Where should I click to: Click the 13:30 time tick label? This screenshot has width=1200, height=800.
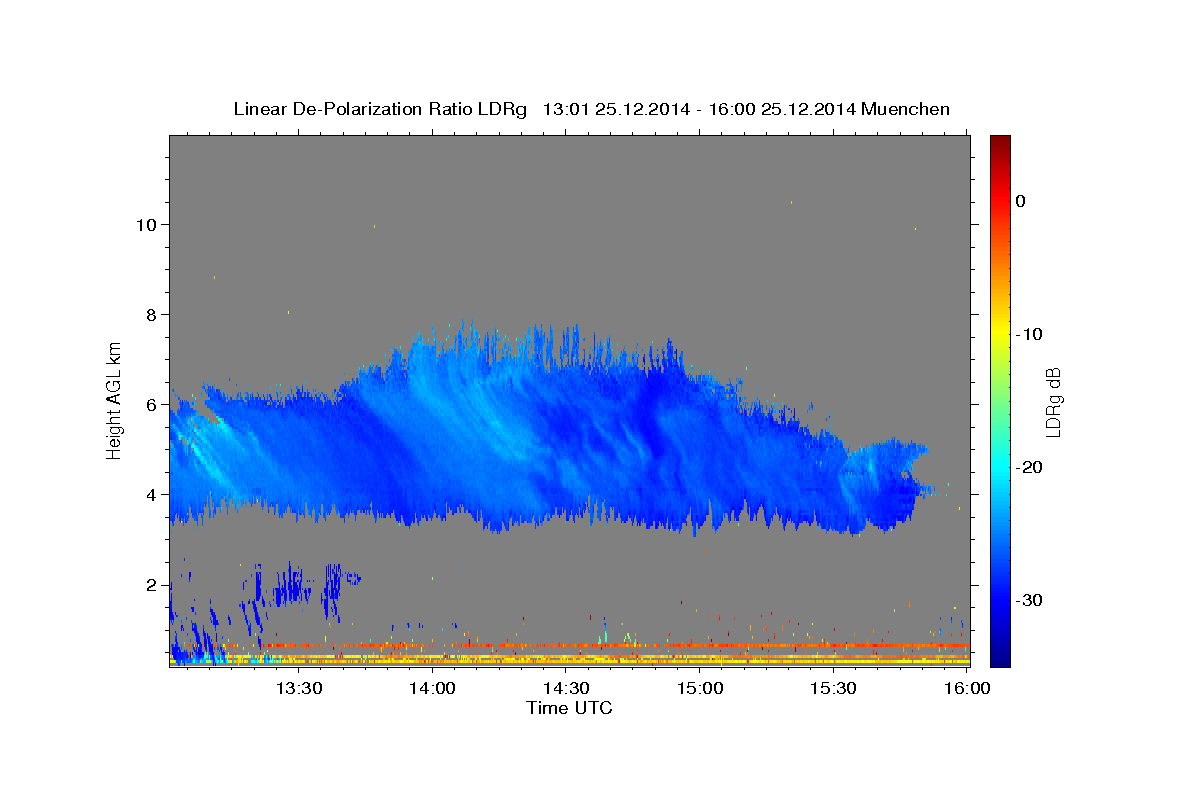298,689
